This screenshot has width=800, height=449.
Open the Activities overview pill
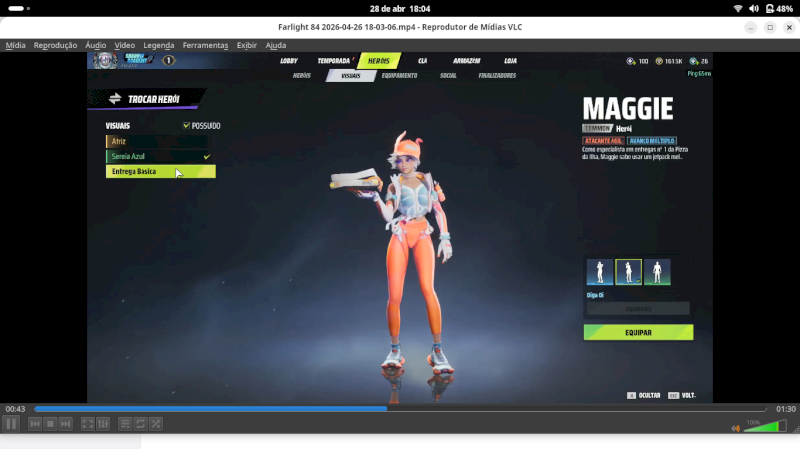pyautogui.click(x=19, y=9)
